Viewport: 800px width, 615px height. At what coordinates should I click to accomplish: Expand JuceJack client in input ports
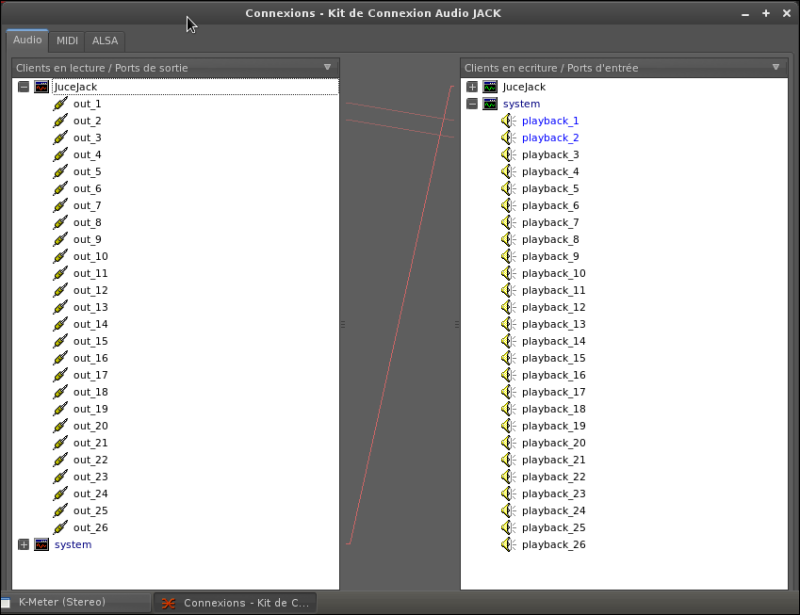[472, 87]
